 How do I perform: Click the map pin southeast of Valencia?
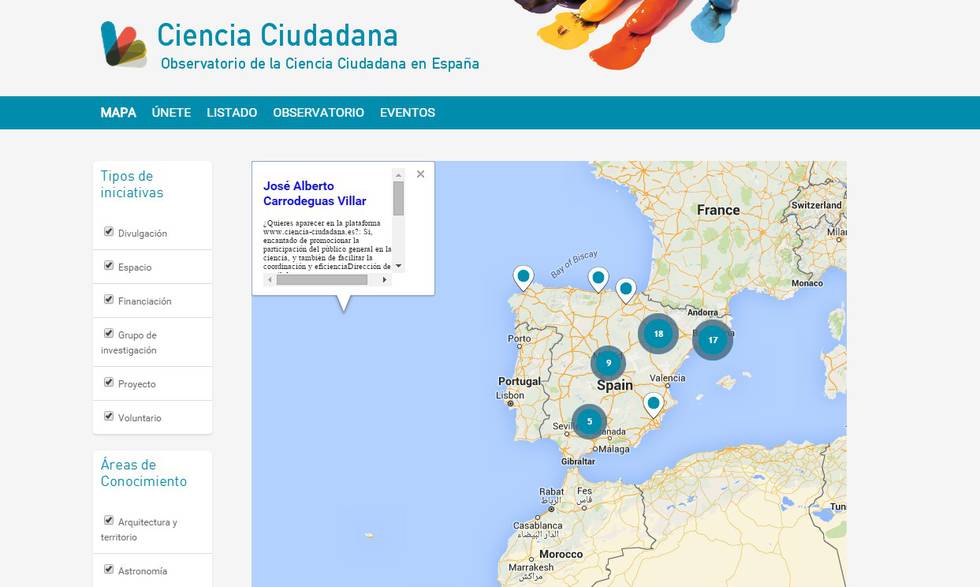click(653, 403)
